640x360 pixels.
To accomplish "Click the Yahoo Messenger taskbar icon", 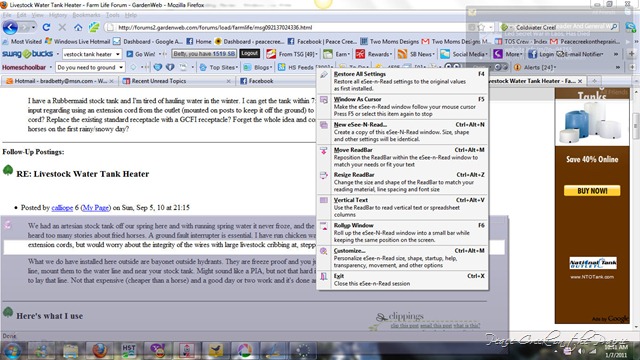I will click(158, 350).
